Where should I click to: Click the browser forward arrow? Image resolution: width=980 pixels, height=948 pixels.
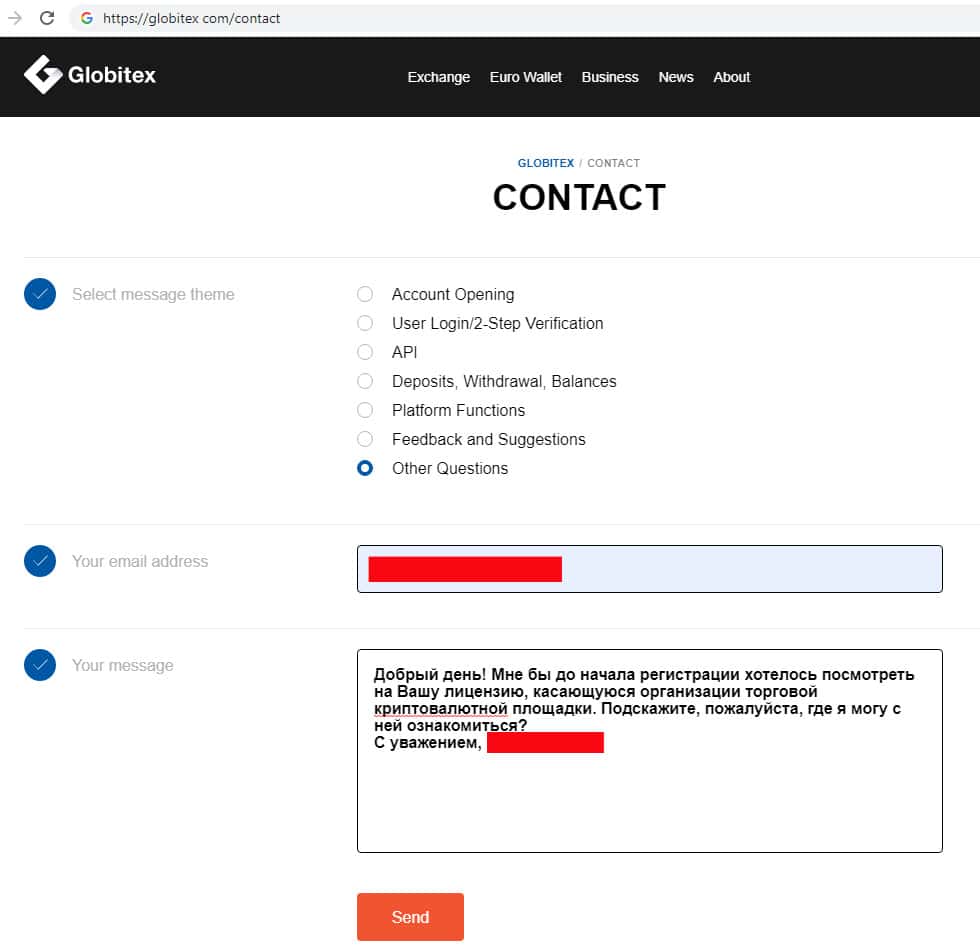coord(15,17)
